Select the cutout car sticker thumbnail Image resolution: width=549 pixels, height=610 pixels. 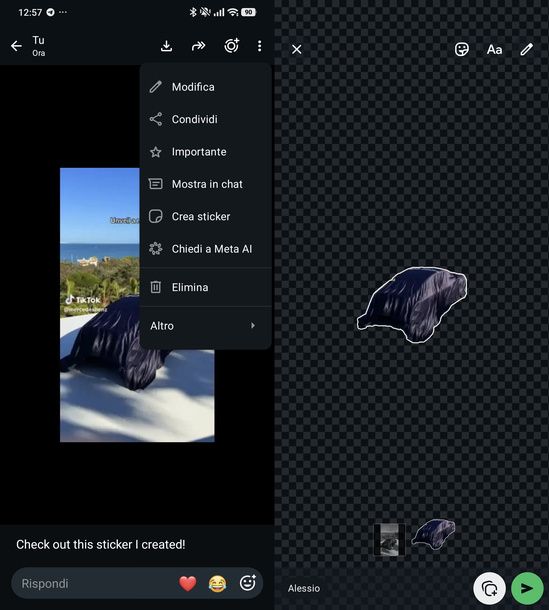(x=434, y=533)
